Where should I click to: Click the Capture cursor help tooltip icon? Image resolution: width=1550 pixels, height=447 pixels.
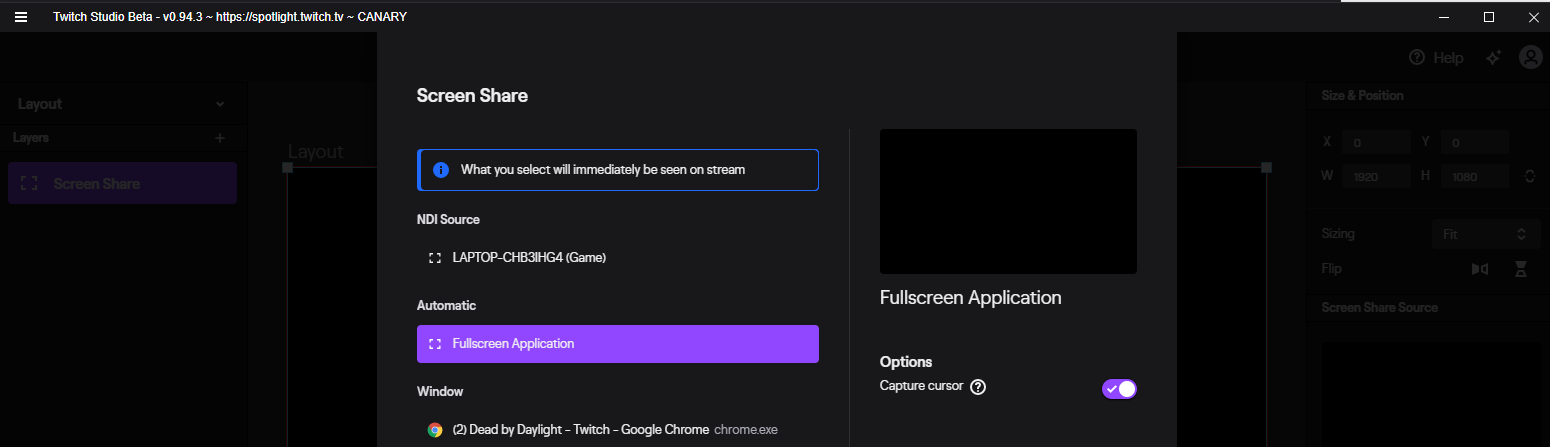tap(978, 387)
